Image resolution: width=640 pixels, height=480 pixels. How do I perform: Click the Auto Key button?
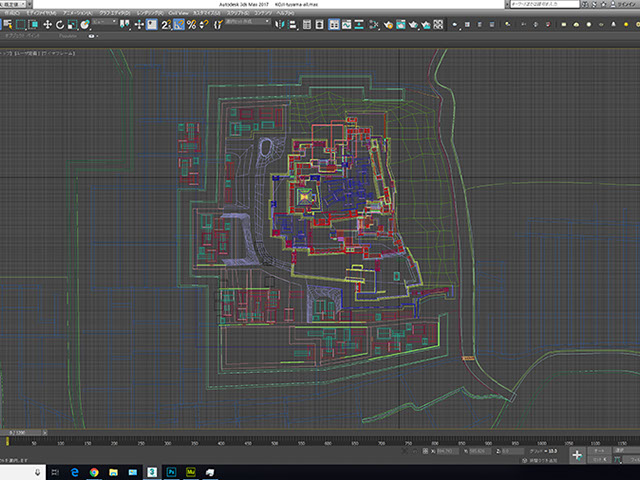[599, 449]
